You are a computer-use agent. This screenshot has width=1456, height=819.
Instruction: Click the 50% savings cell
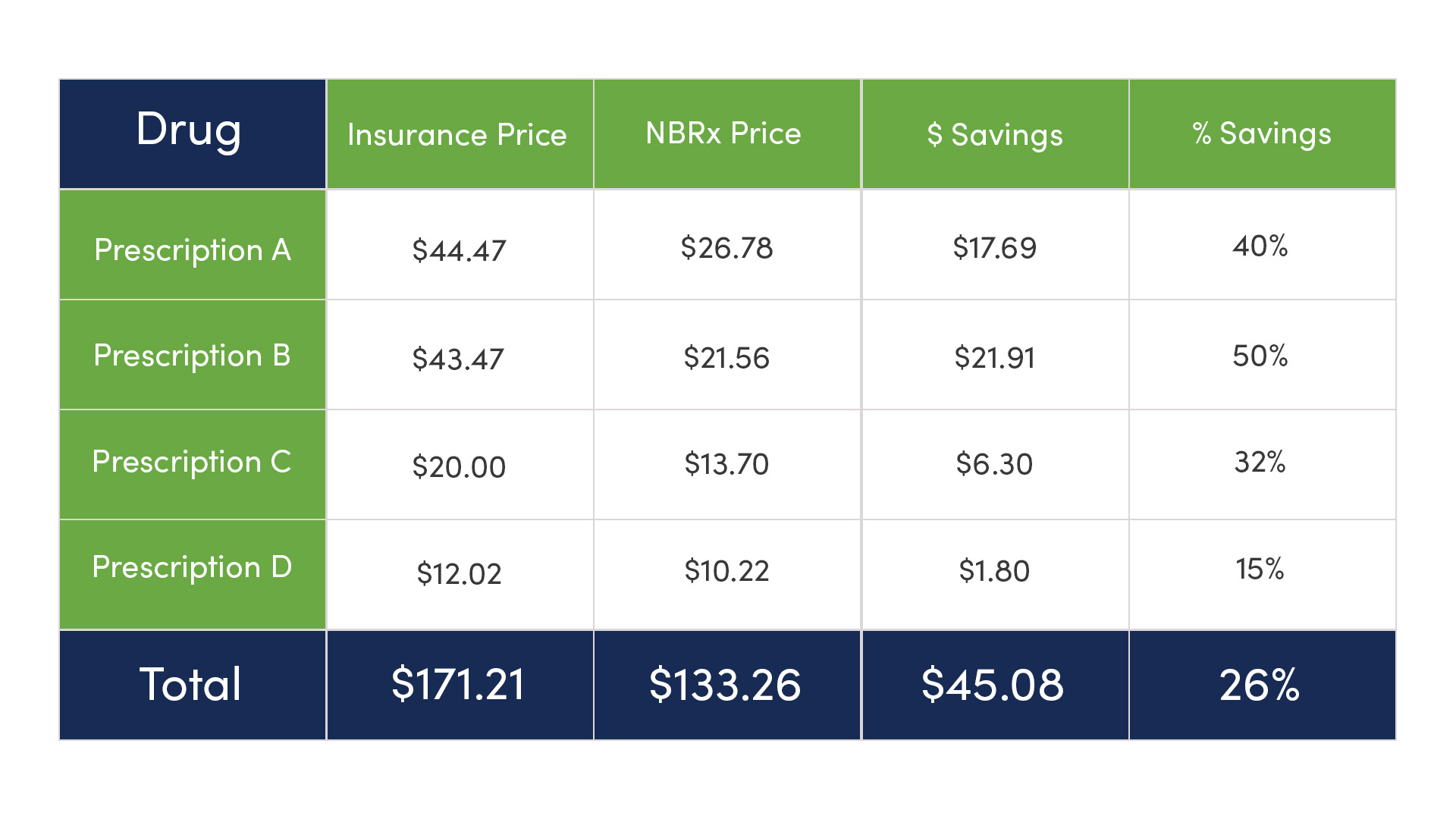1260,356
